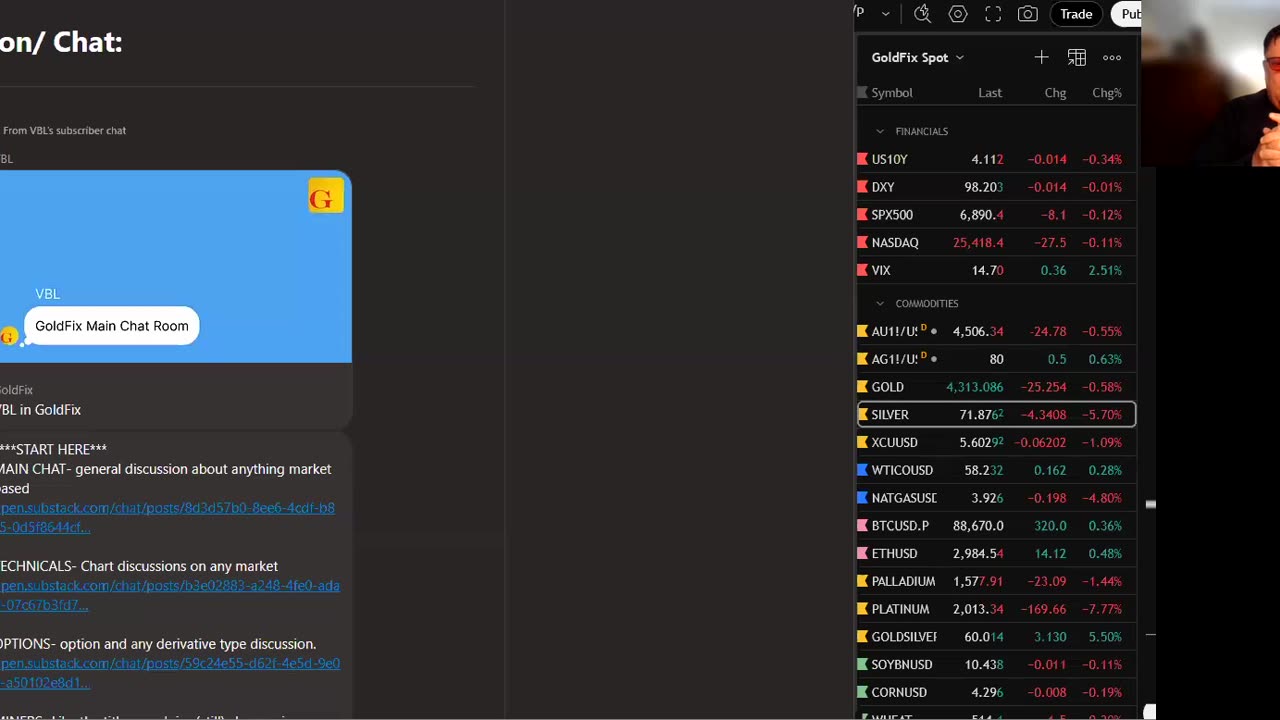Image resolution: width=1280 pixels, height=720 pixels.
Task: Select the GOLDSILVER ratio row
Action: click(x=996, y=636)
